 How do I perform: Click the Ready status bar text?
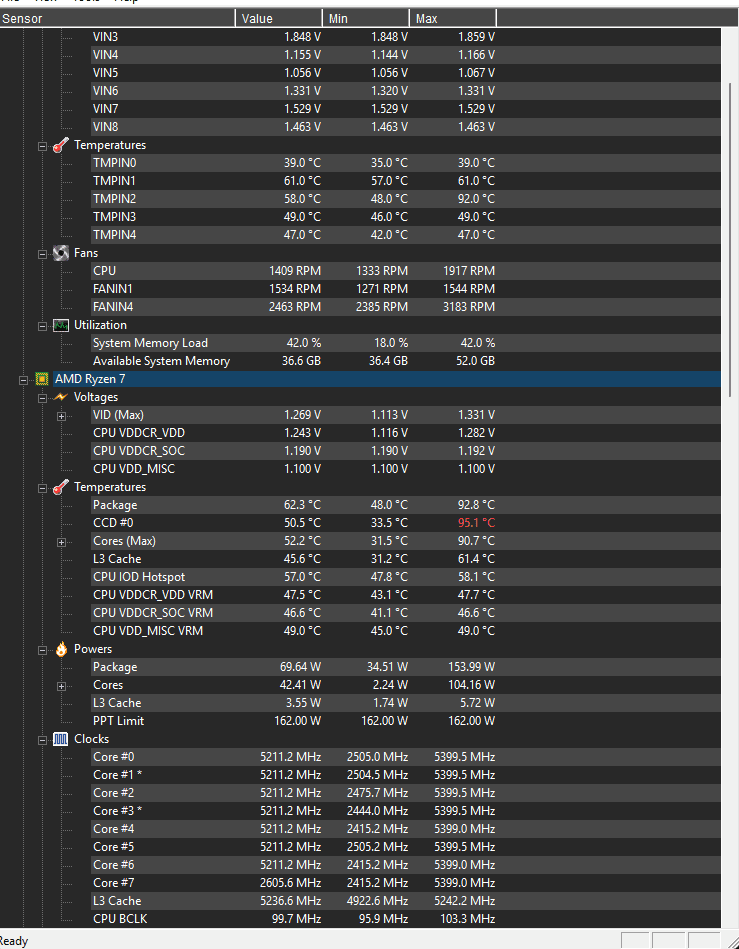click(x=13, y=941)
